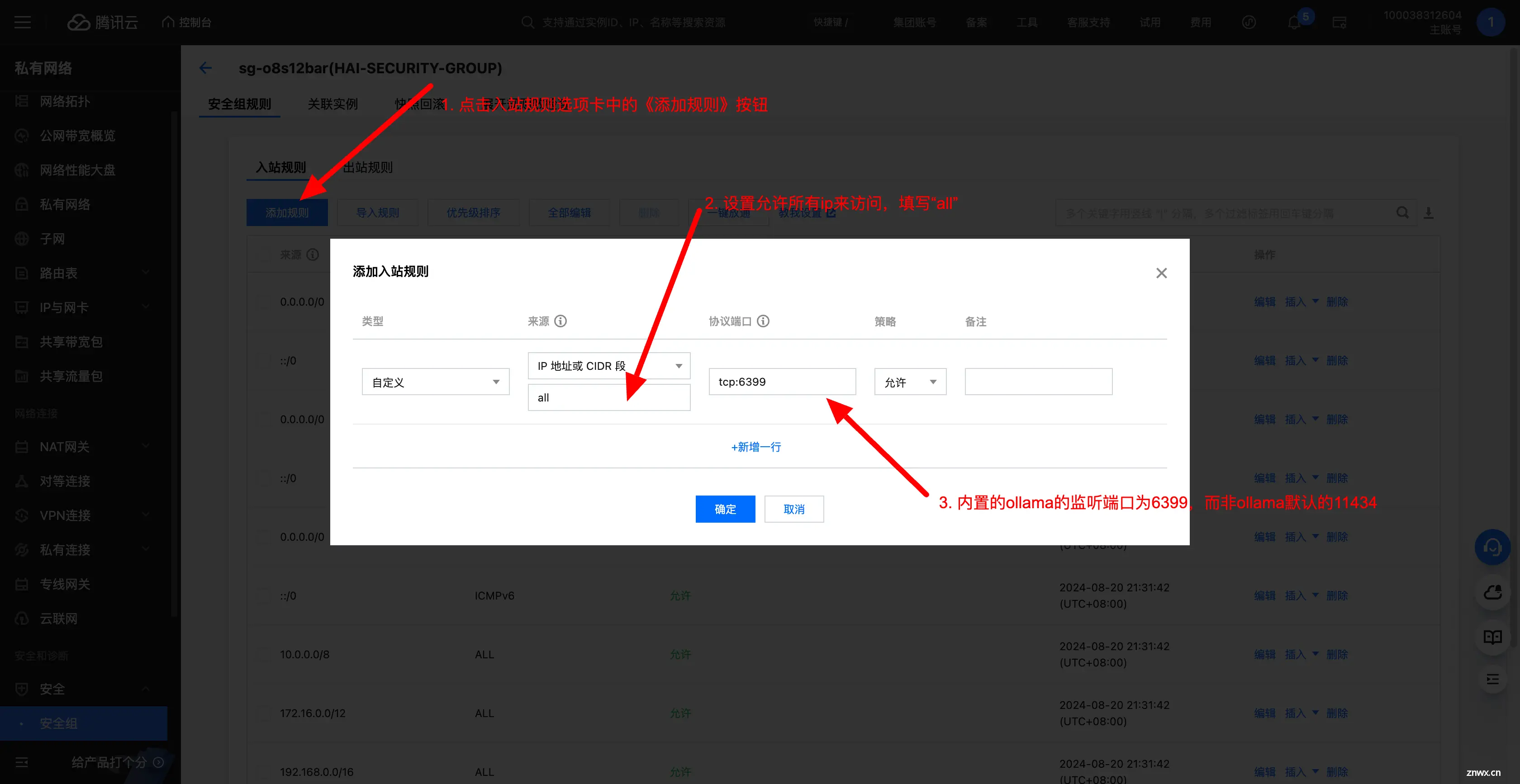
Task: Click the source field containing all
Action: point(609,397)
